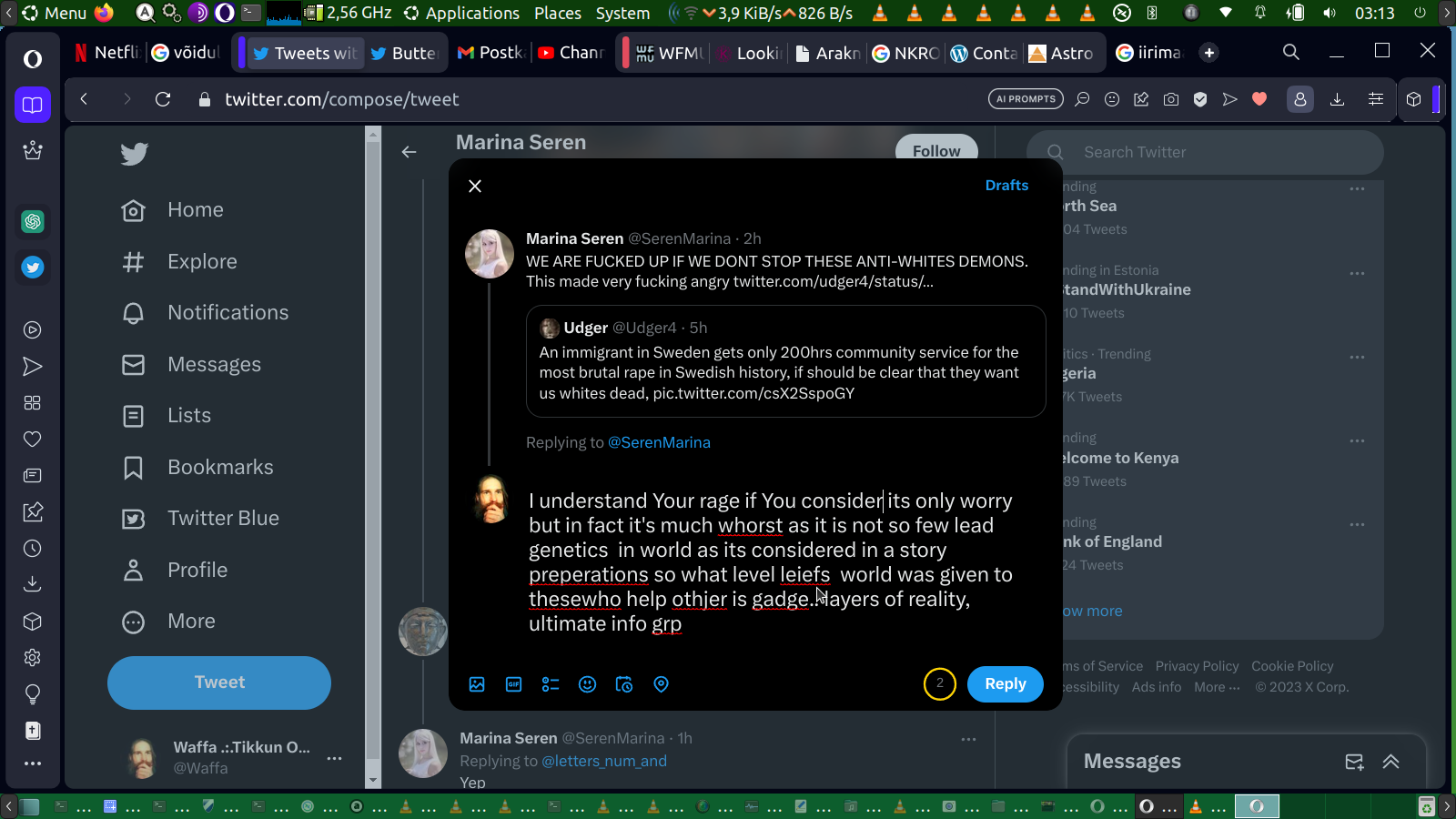Viewport: 1456px width, 819px height.
Task: Click the Twitter bird logo
Action: tap(134, 154)
